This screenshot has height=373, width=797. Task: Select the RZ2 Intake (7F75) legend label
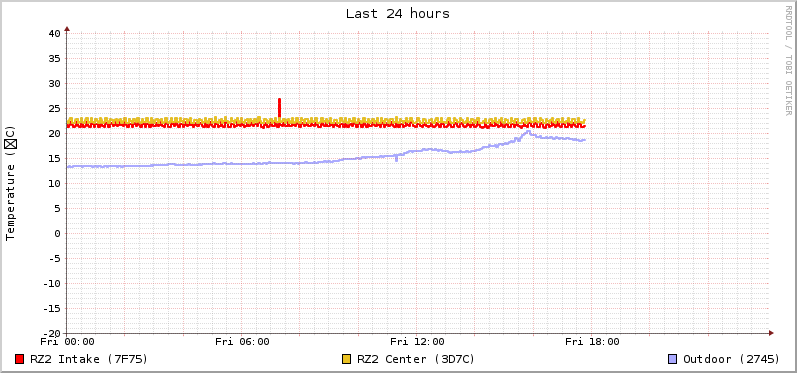tap(89, 359)
